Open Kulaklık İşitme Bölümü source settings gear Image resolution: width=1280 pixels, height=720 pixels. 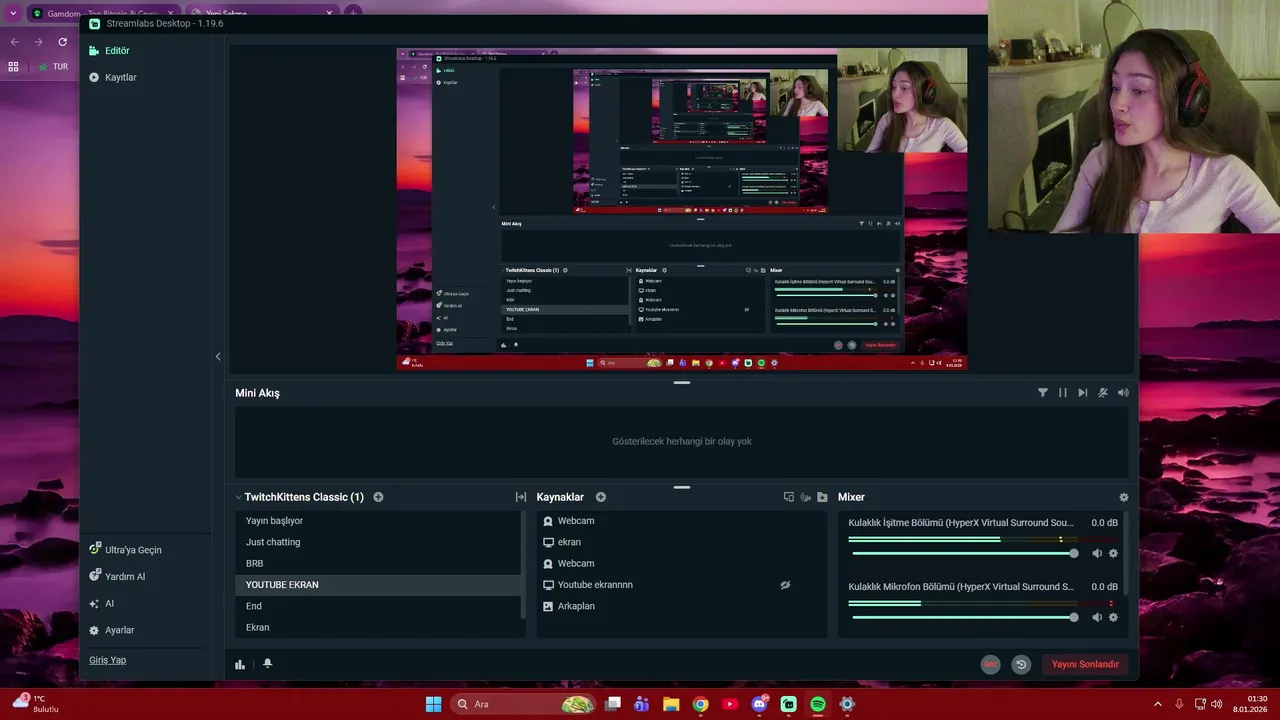(1113, 553)
